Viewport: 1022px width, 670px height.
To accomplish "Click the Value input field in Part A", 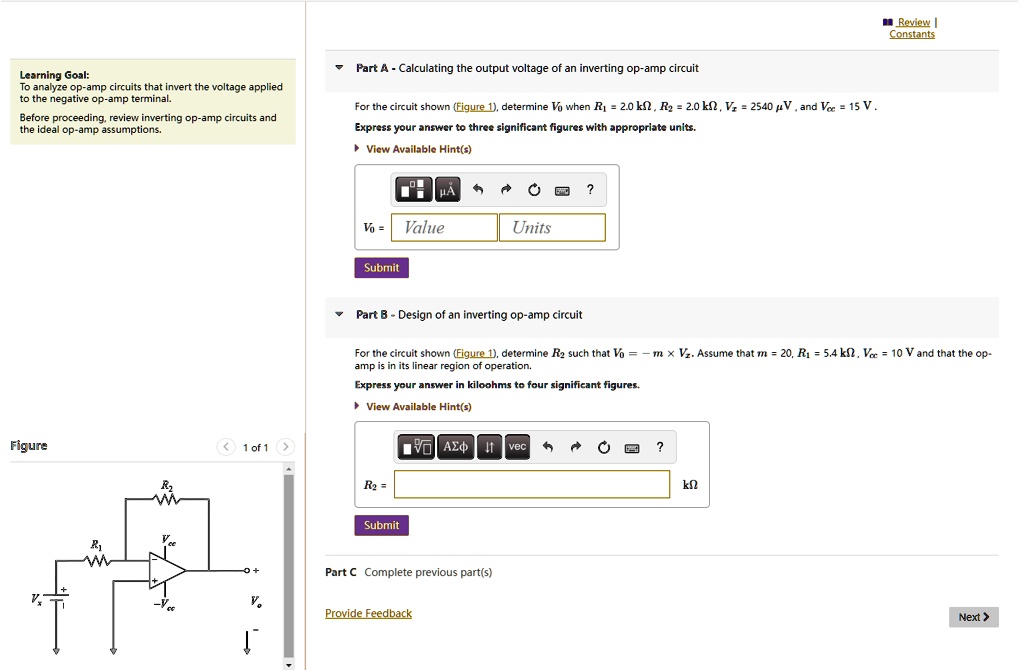I will pyautogui.click(x=443, y=227).
